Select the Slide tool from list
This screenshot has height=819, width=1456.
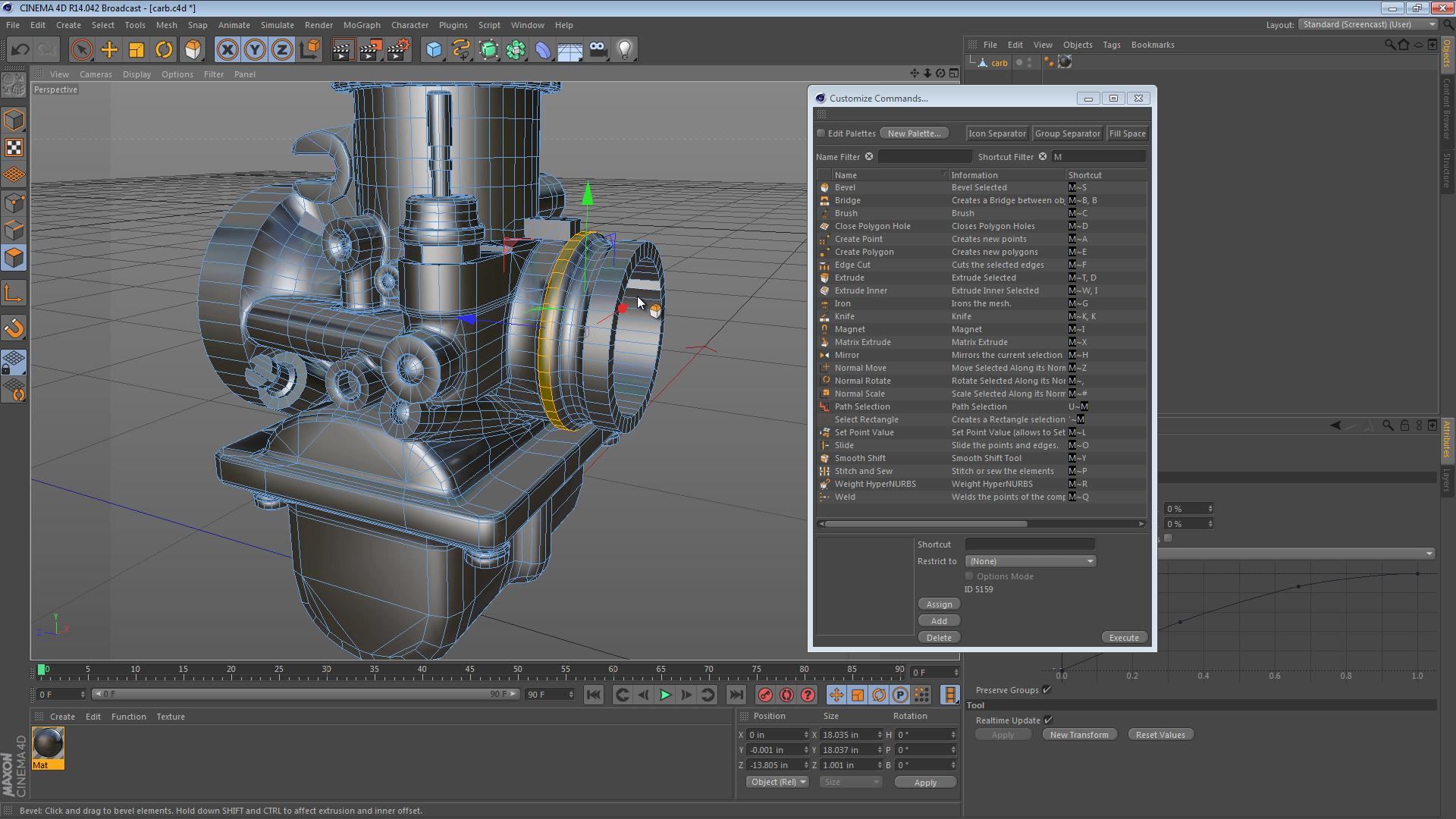click(x=843, y=445)
